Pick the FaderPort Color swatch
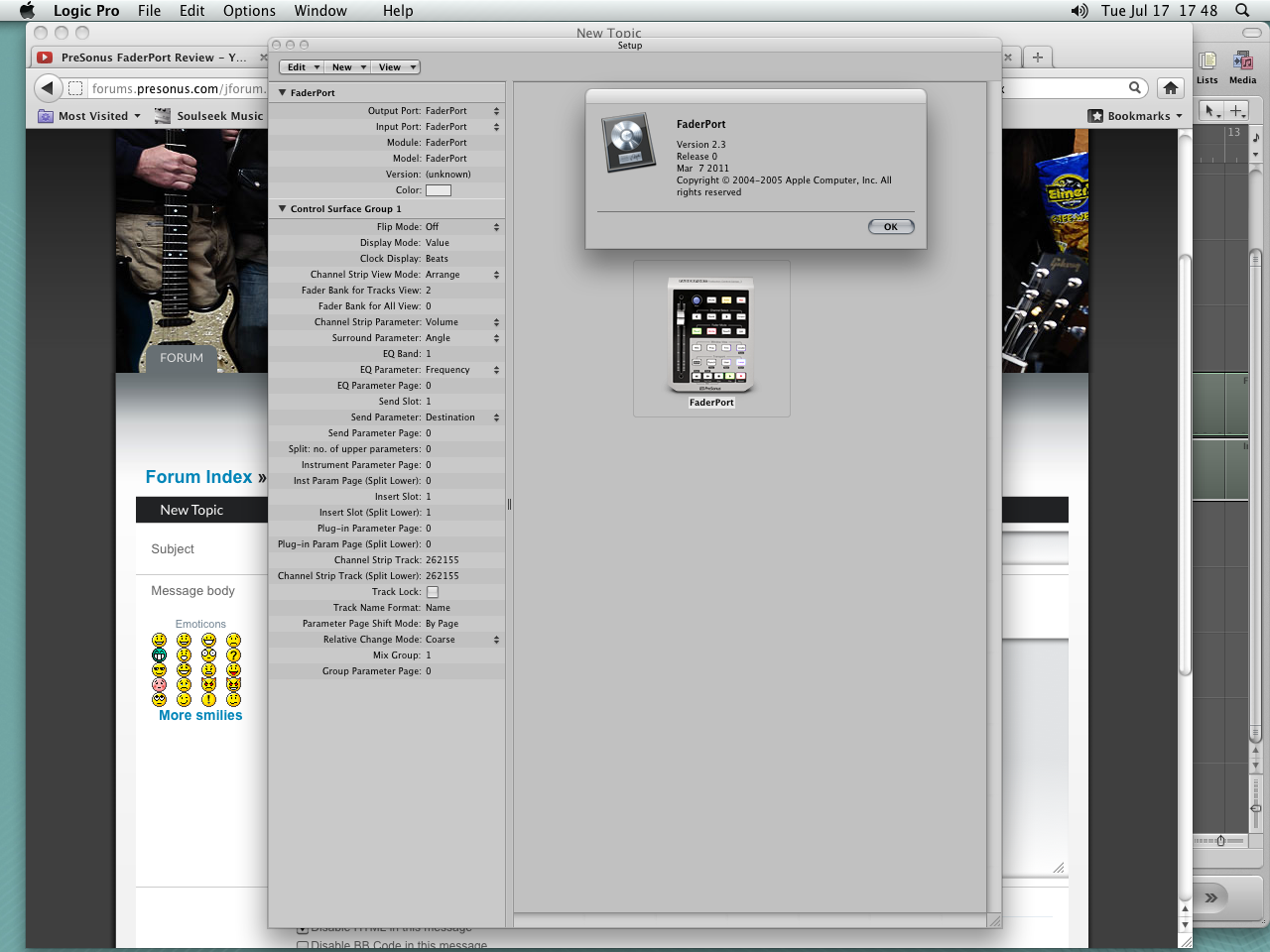The image size is (1270, 952). pyautogui.click(x=439, y=190)
